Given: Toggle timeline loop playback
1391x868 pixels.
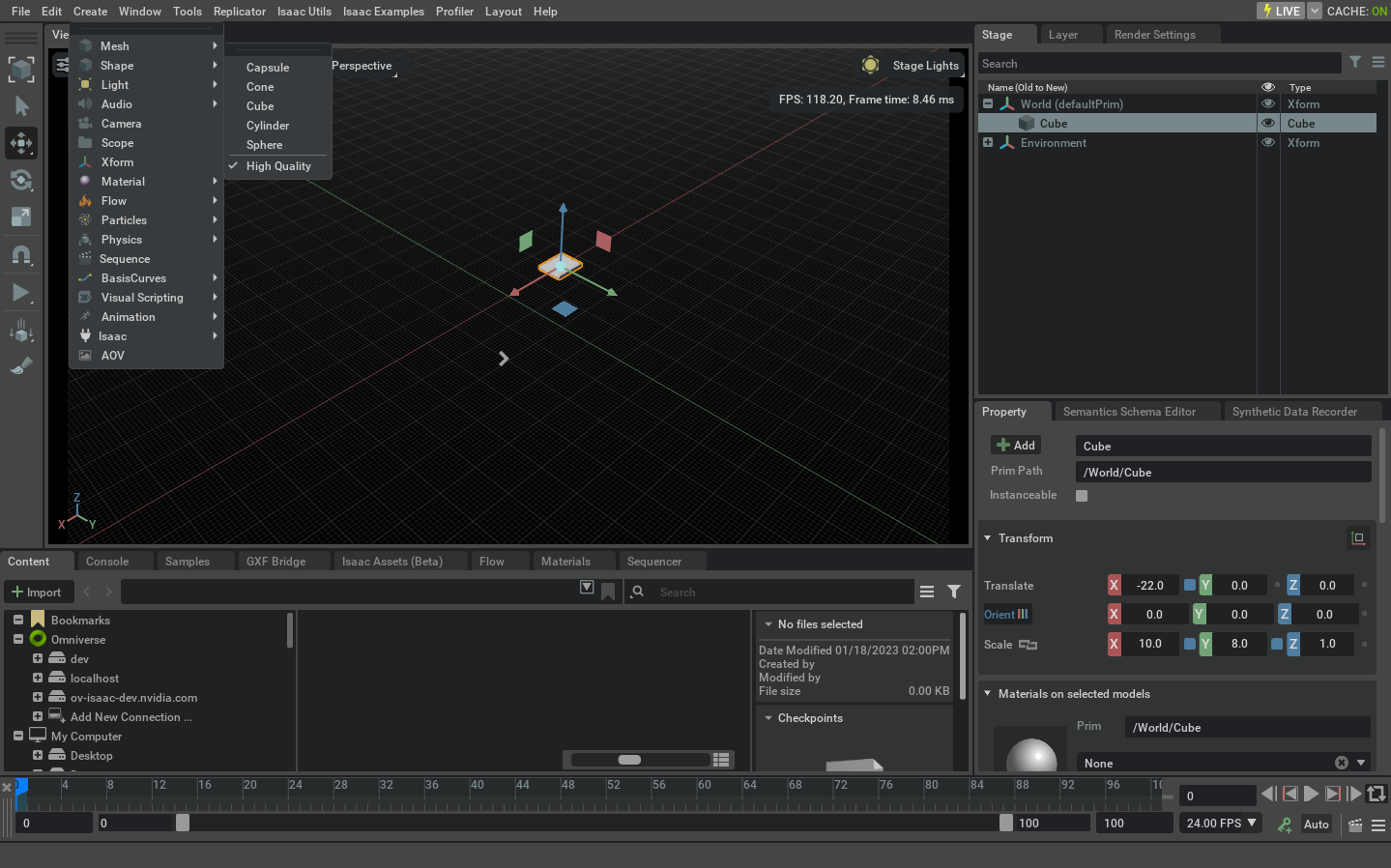Looking at the screenshot, I should [1377, 794].
